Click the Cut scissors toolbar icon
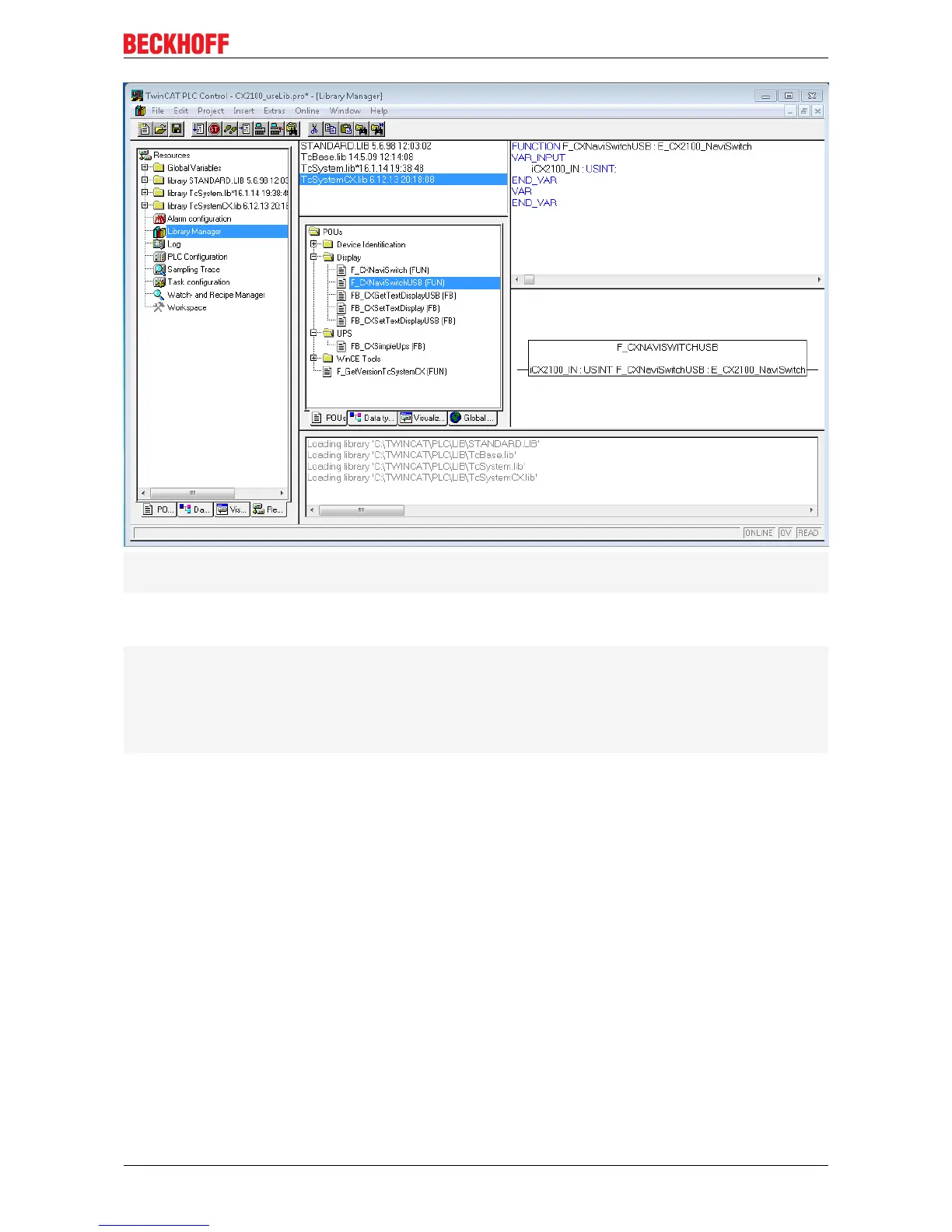This screenshot has width=952, height=1232. (x=314, y=129)
